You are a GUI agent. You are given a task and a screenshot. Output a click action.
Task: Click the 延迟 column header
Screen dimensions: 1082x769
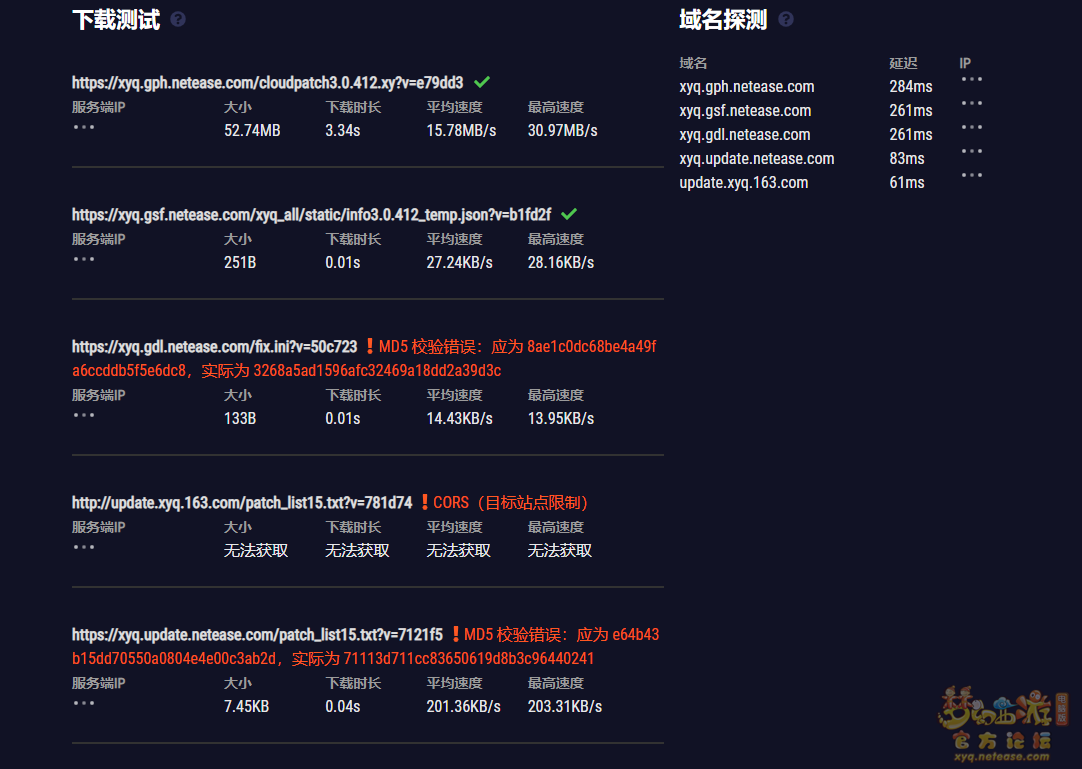tap(903, 63)
